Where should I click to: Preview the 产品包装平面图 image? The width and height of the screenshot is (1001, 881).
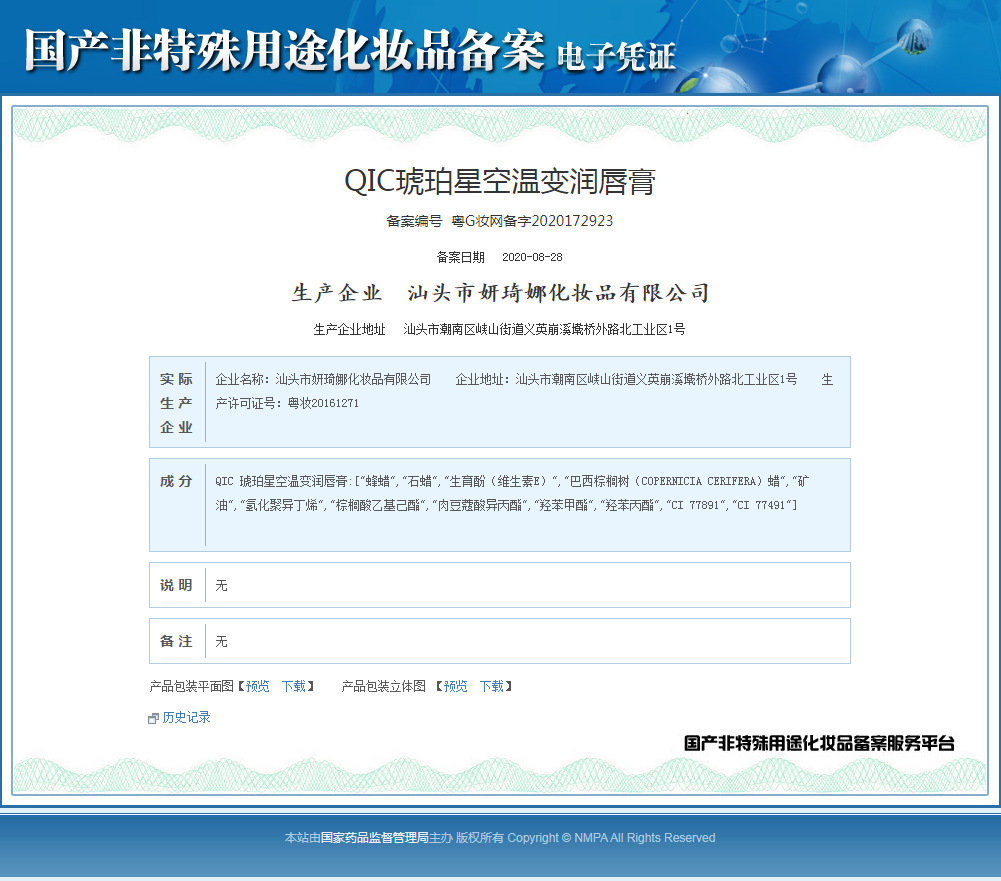[257, 686]
